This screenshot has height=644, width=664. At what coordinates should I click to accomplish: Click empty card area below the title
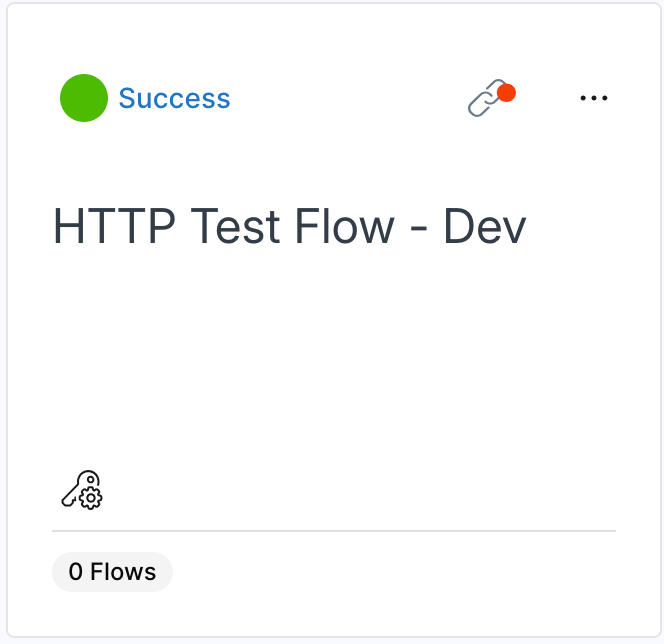pos(332,360)
